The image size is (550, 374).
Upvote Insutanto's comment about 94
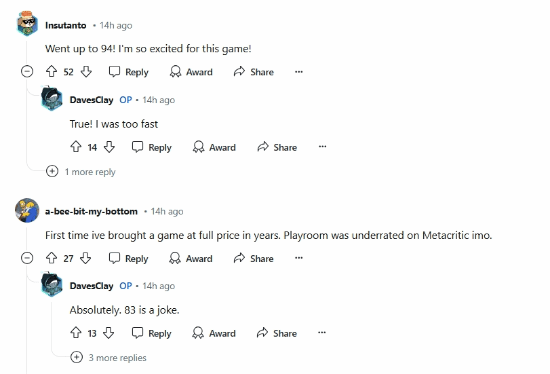point(52,72)
